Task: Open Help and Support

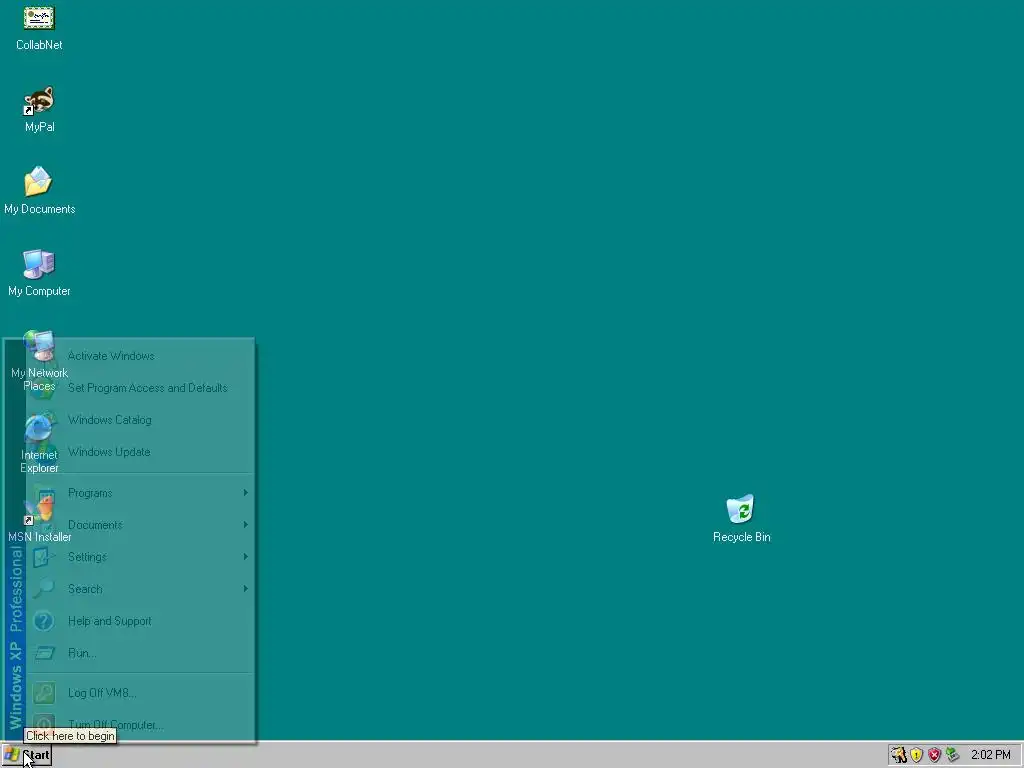Action: click(140, 621)
